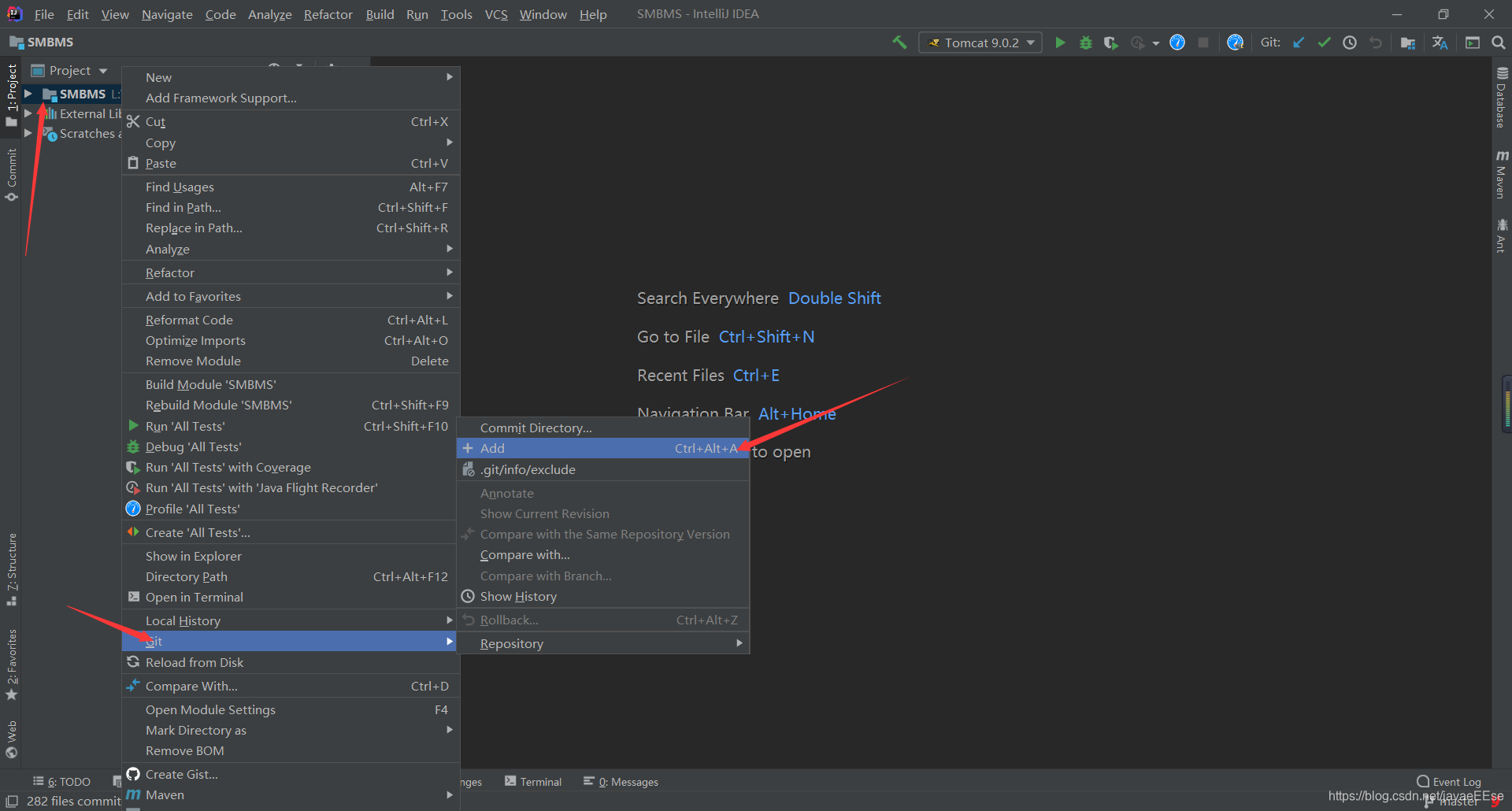Image resolution: width=1512 pixels, height=811 pixels.
Task: Click the Git Update Project arrow icon
Action: tap(1299, 43)
